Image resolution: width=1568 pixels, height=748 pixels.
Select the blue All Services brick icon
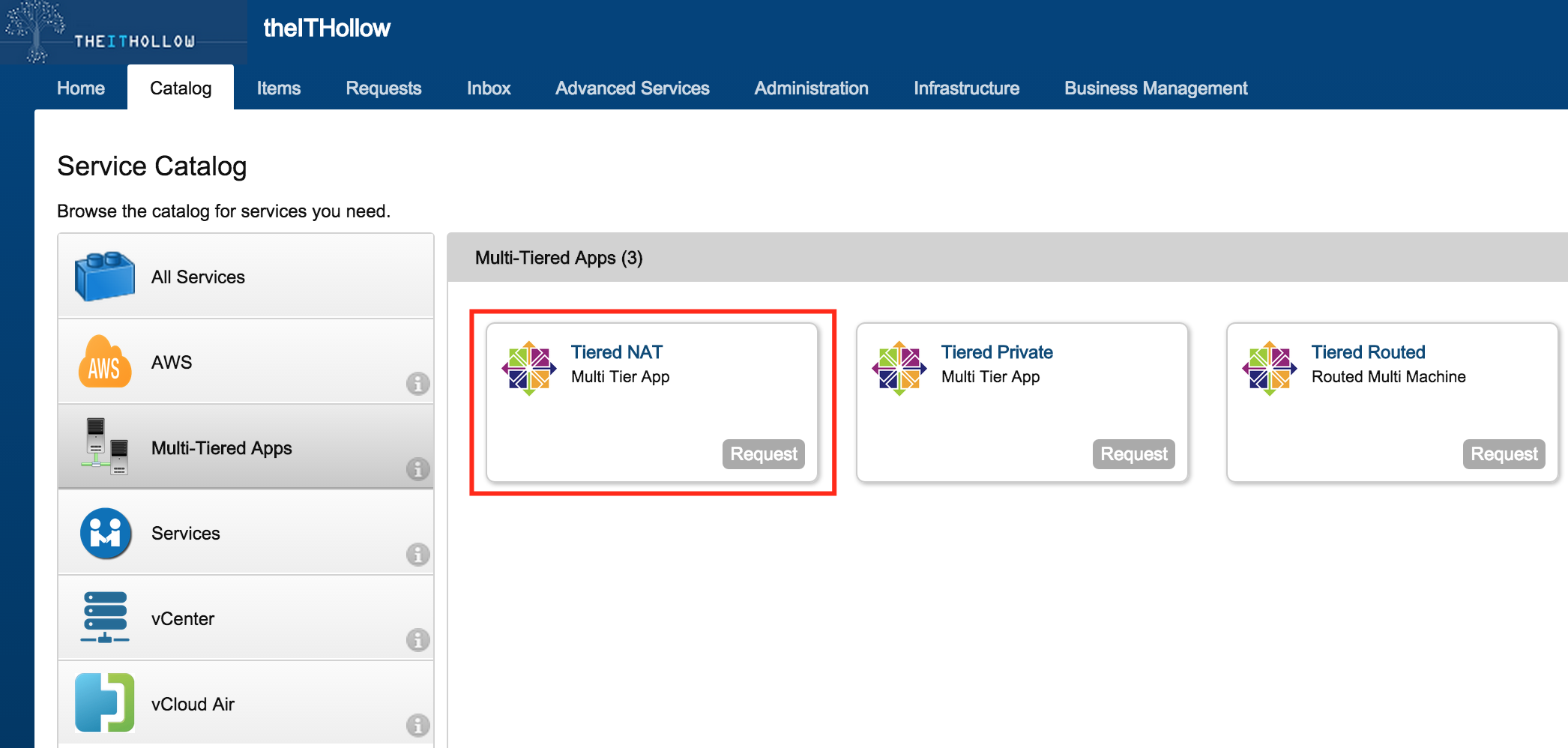pyautogui.click(x=104, y=277)
